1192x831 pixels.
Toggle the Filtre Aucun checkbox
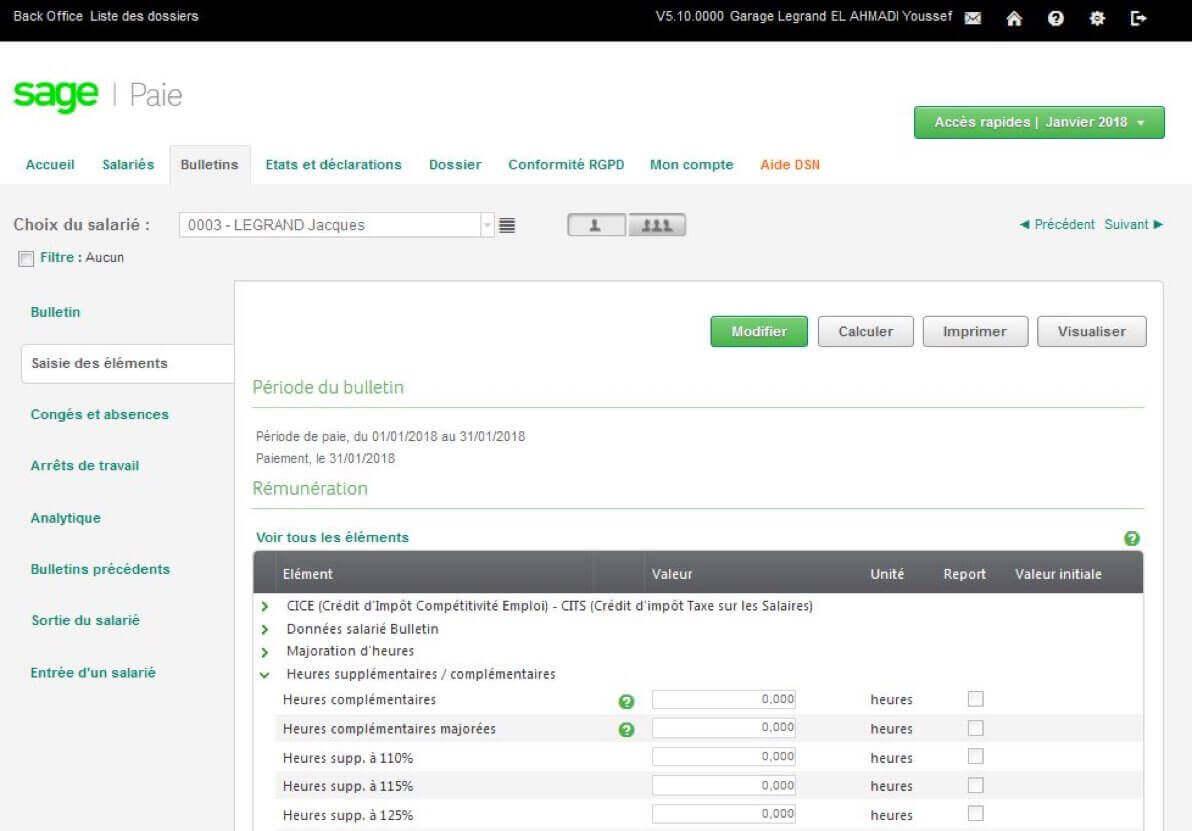(x=25, y=258)
